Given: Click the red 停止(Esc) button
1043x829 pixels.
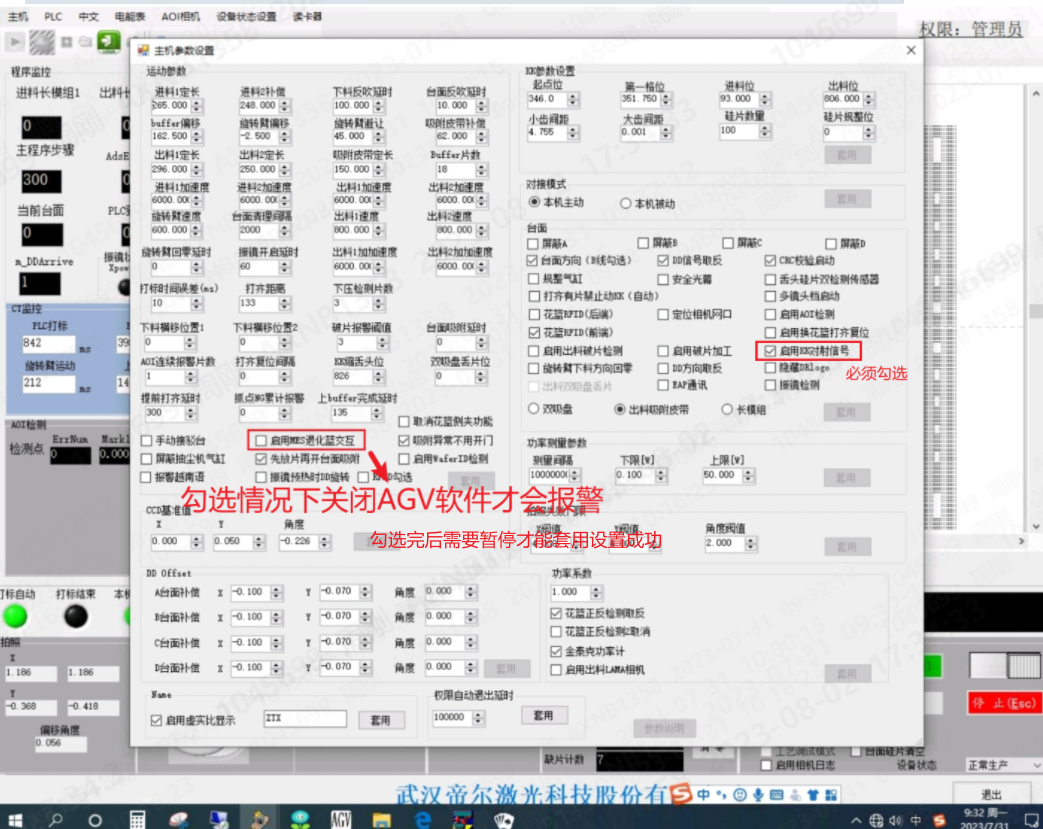Looking at the screenshot, I should click(1002, 703).
